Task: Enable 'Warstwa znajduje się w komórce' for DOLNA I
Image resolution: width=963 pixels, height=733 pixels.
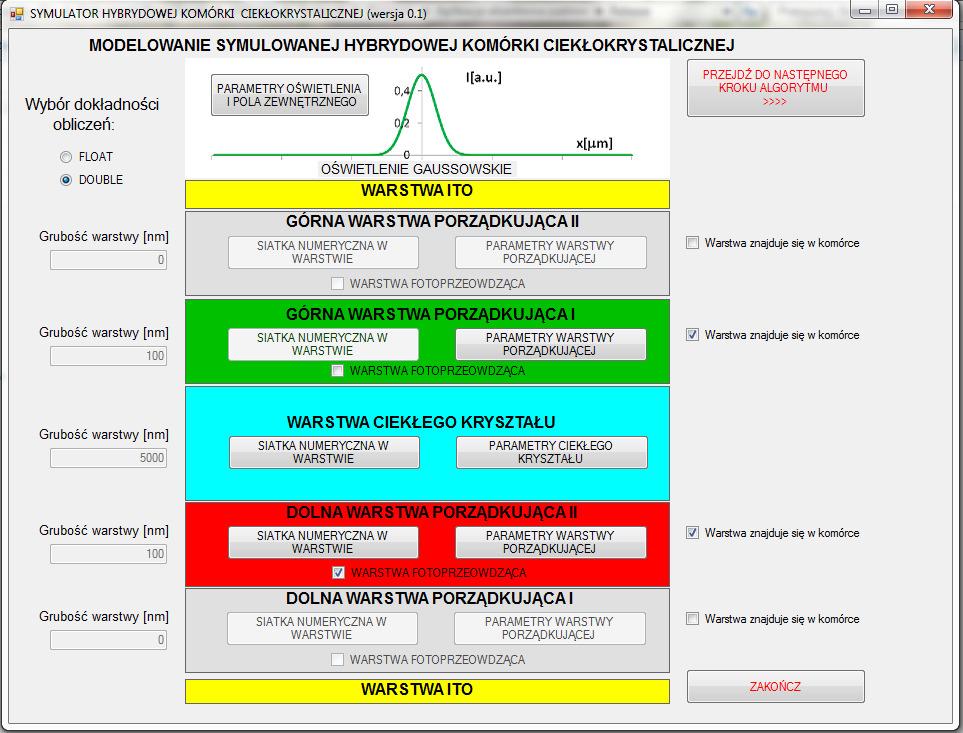Action: 692,619
